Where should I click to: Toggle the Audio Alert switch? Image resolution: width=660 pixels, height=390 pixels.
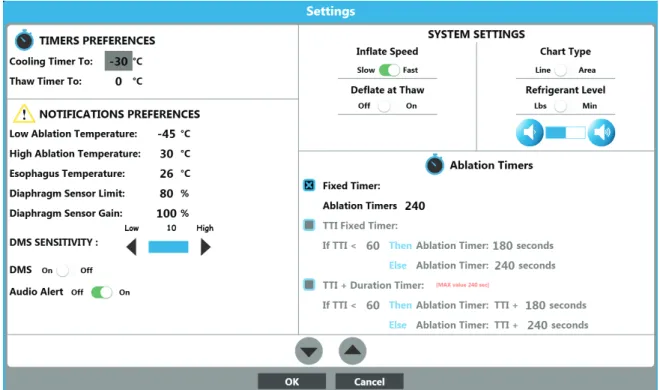coord(102,292)
